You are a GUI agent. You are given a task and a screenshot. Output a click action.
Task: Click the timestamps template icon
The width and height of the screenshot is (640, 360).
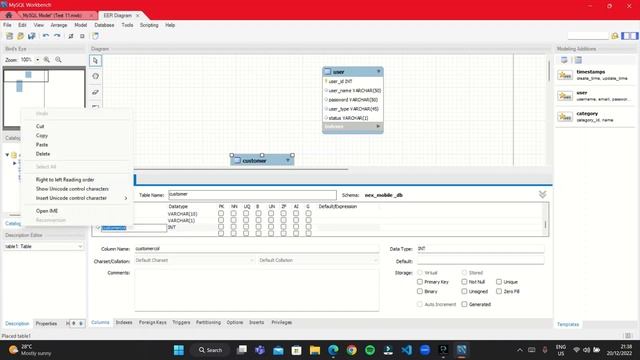click(x=565, y=75)
